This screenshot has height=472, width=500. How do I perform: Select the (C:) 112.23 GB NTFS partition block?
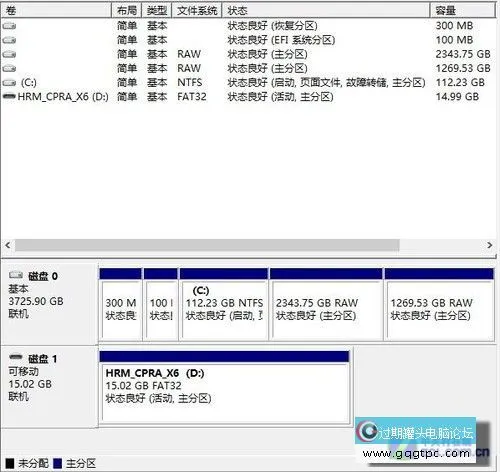coord(224,305)
